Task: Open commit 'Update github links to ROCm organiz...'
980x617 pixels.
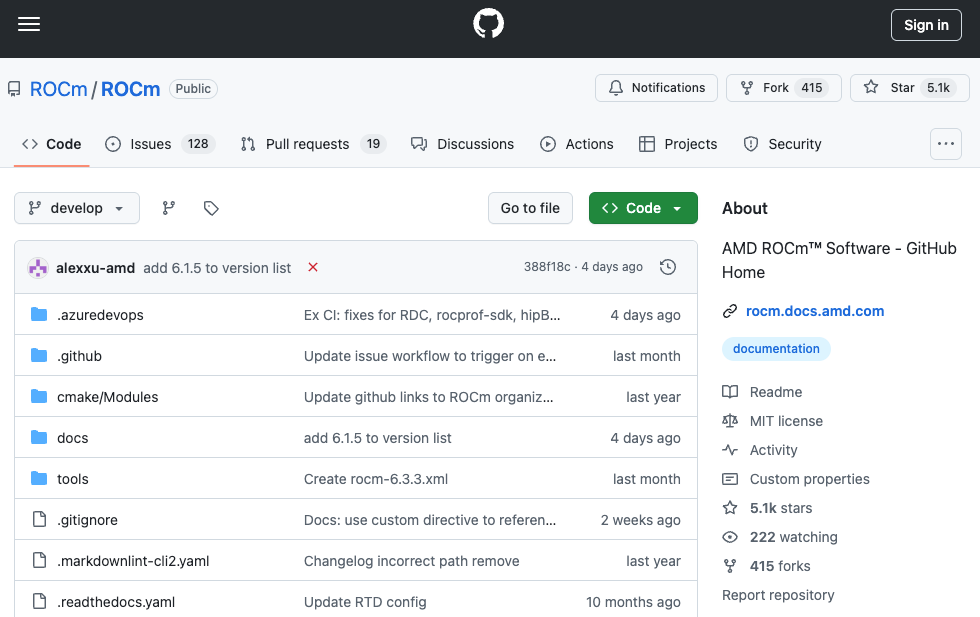Action: pos(428,397)
